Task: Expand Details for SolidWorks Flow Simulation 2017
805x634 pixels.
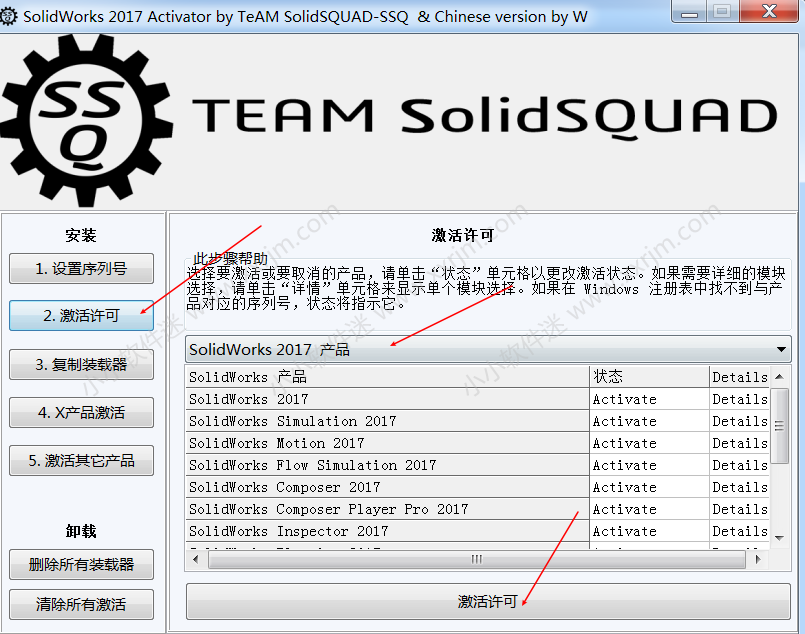Action: (x=739, y=465)
